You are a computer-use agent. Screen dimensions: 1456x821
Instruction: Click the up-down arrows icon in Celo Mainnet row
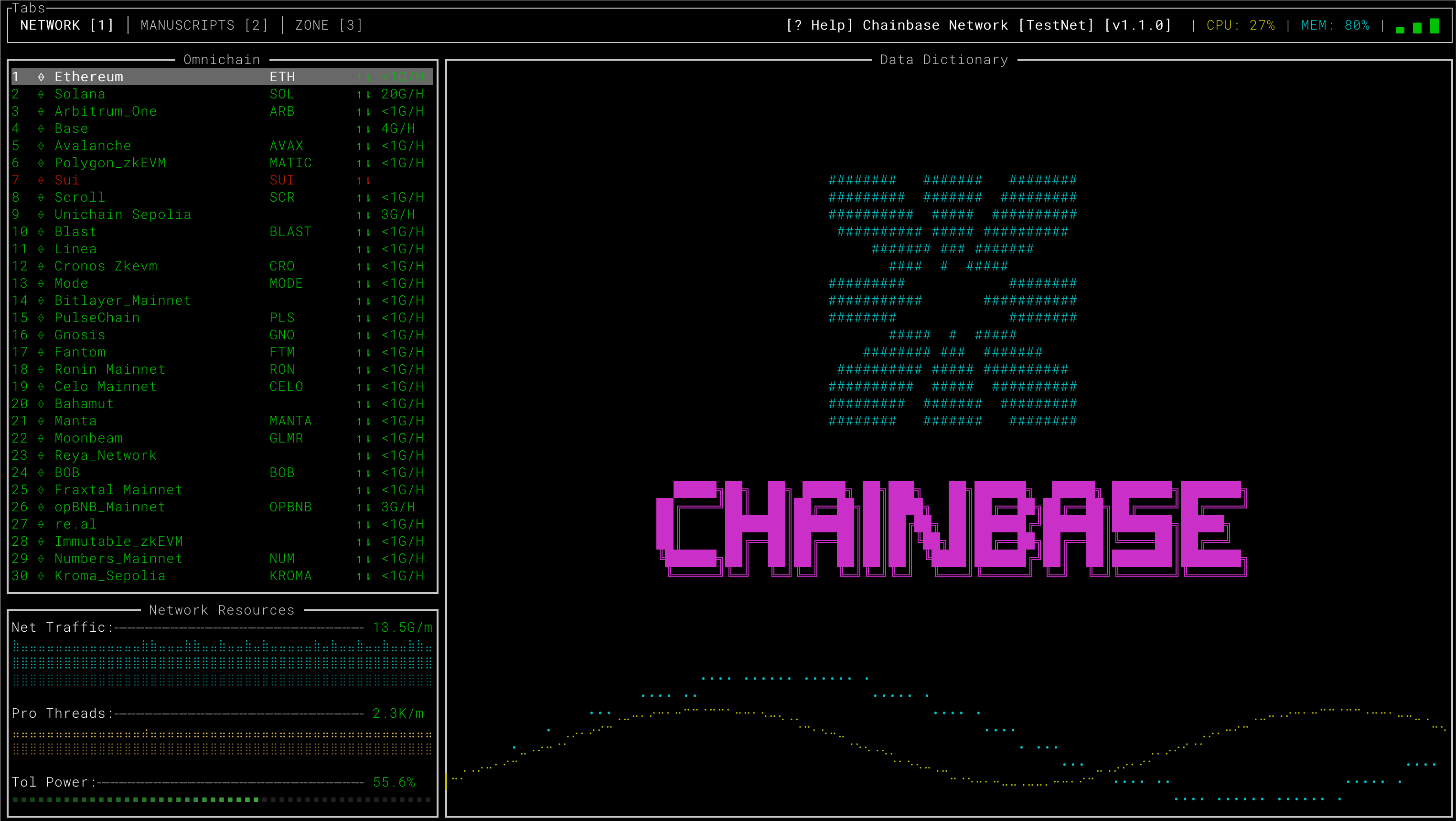tap(364, 387)
